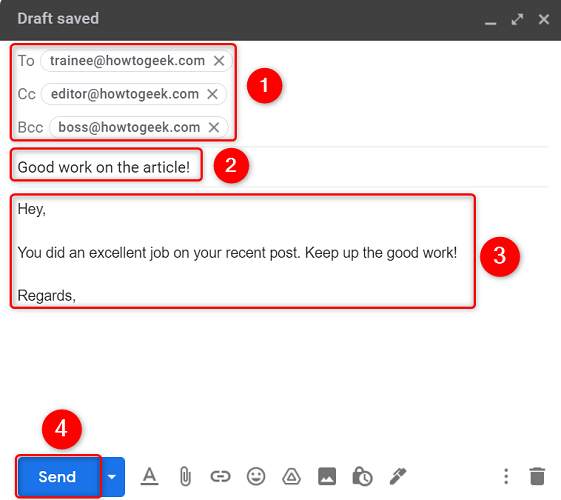Attach files using the paperclip icon

(x=185, y=476)
